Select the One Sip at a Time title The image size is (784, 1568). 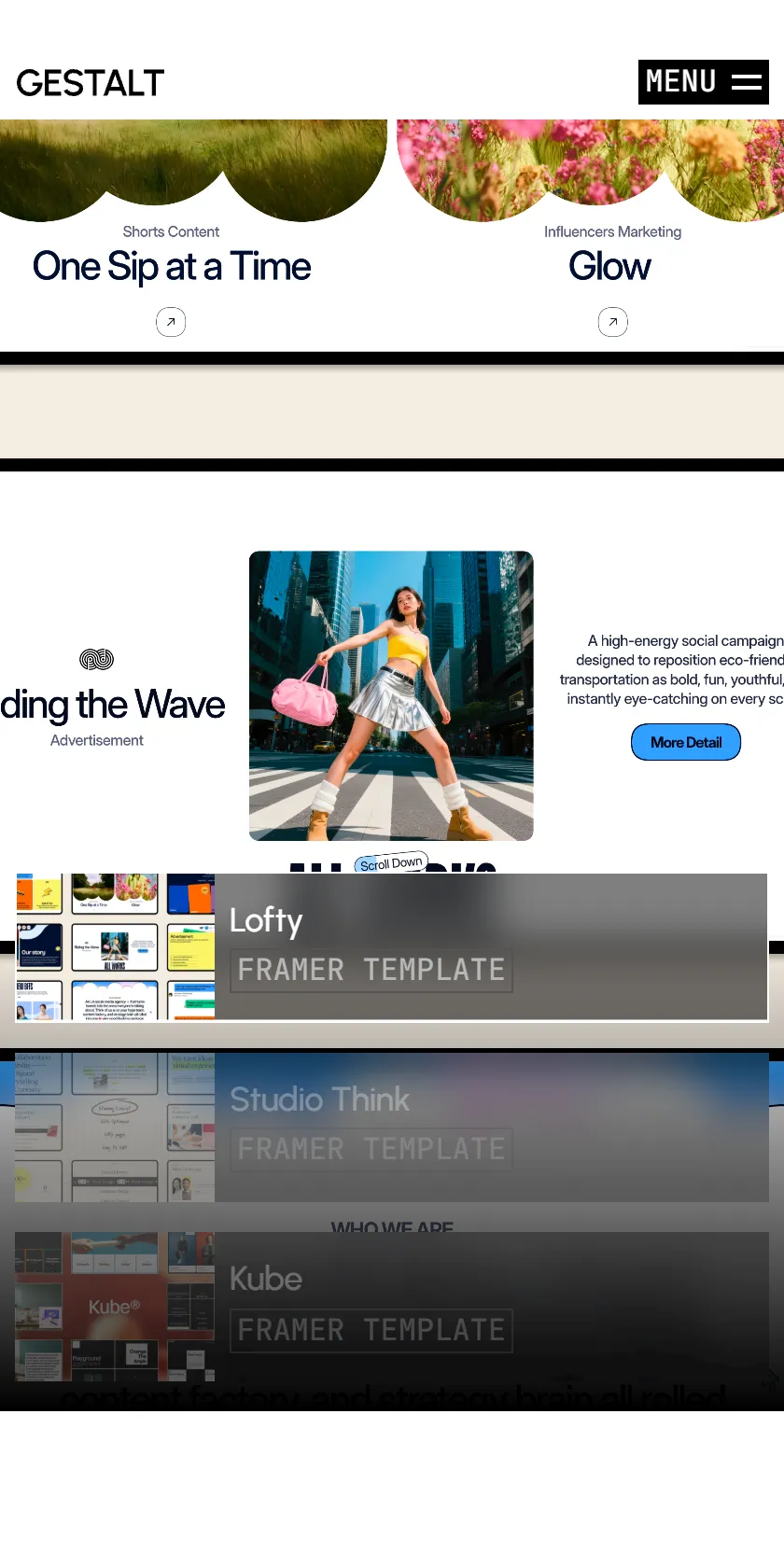click(x=172, y=267)
